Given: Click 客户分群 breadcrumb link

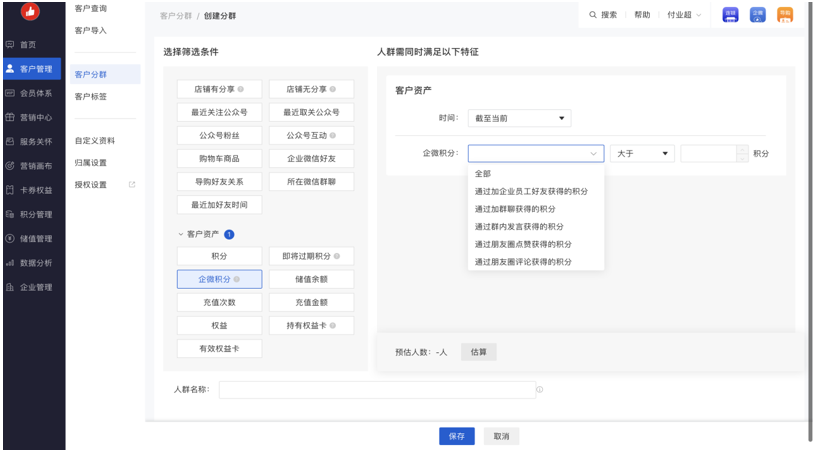Looking at the screenshot, I should point(176,16).
